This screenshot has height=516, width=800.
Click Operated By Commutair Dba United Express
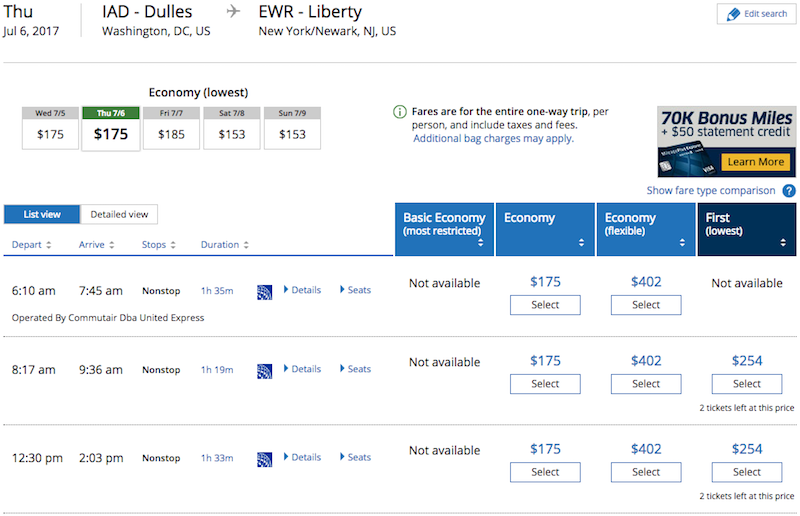[x=108, y=318]
